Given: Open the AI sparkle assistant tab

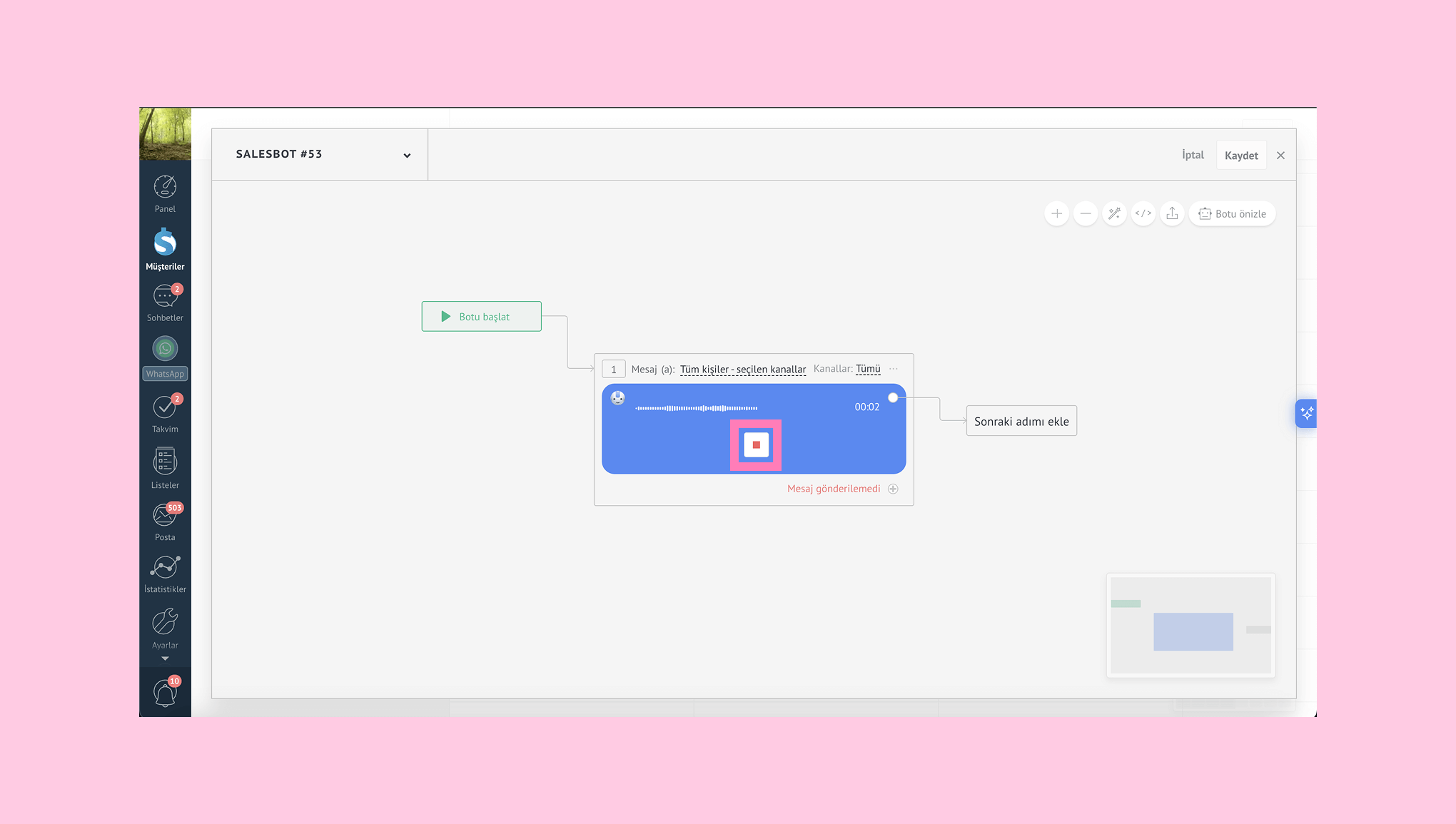Looking at the screenshot, I should coord(1306,413).
